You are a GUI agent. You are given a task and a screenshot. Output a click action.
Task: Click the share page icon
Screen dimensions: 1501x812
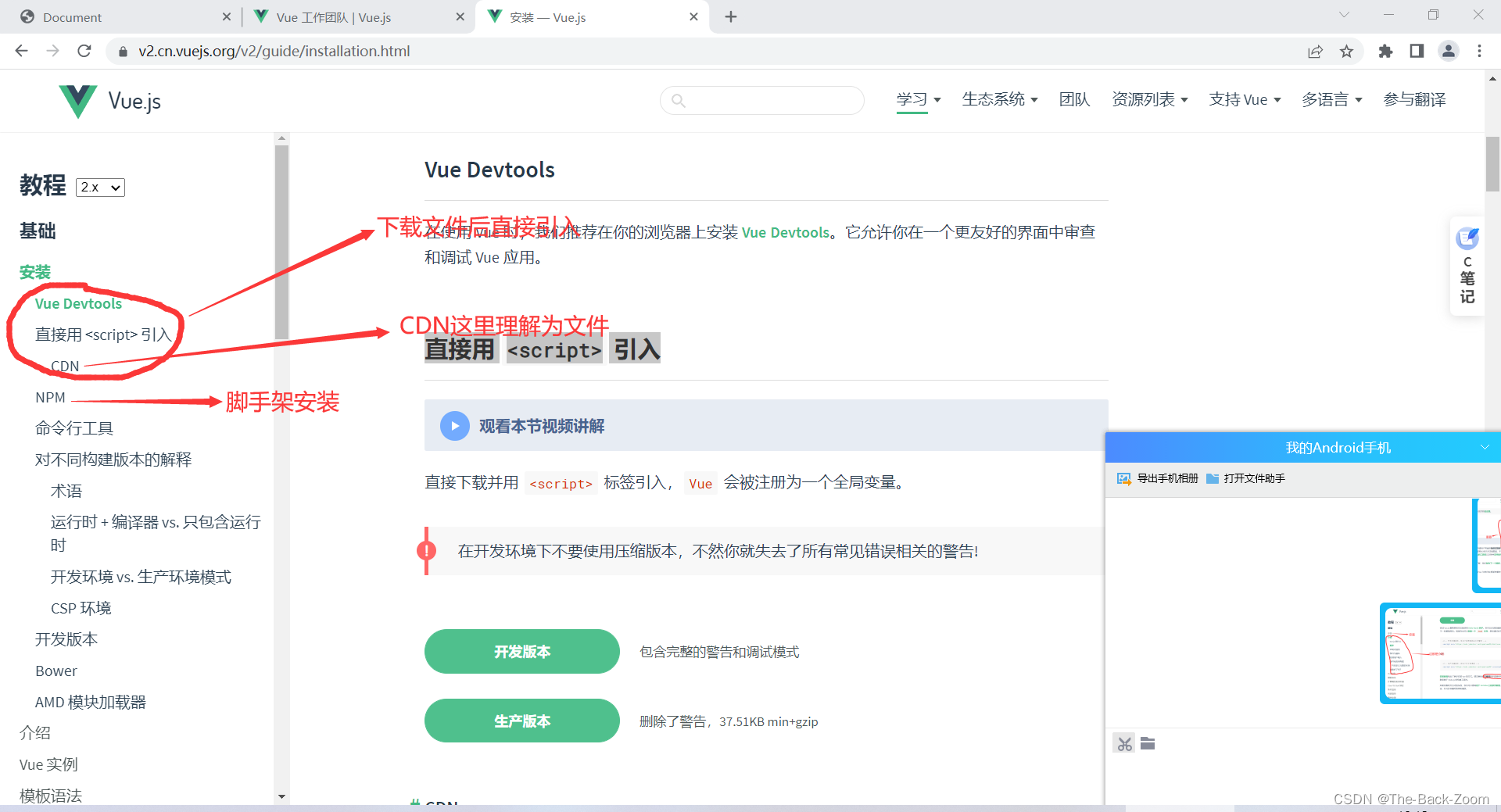pos(1315,52)
